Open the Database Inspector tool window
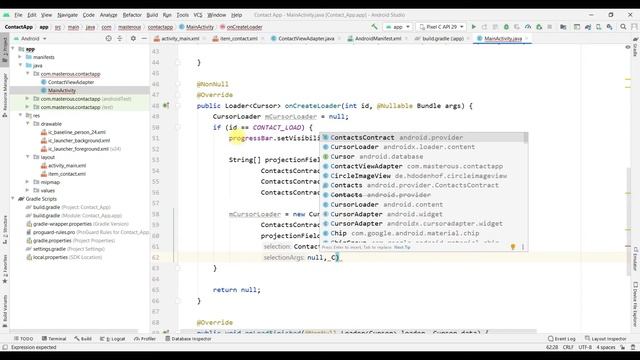 point(188,339)
